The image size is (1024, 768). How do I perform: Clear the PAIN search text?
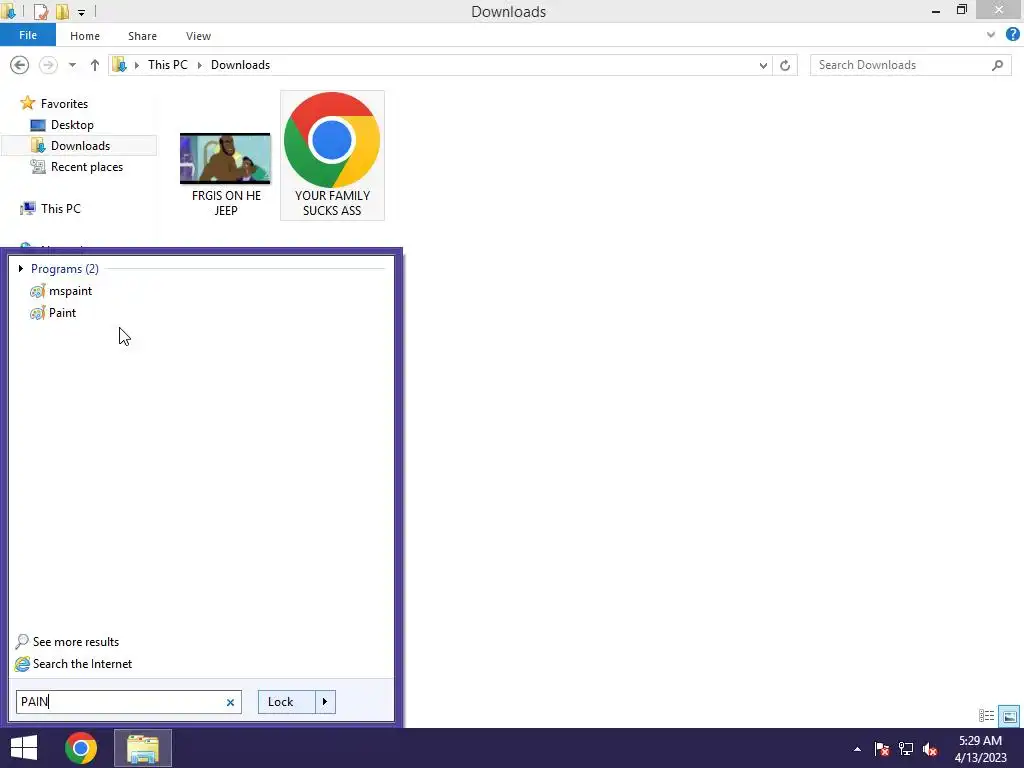(230, 703)
